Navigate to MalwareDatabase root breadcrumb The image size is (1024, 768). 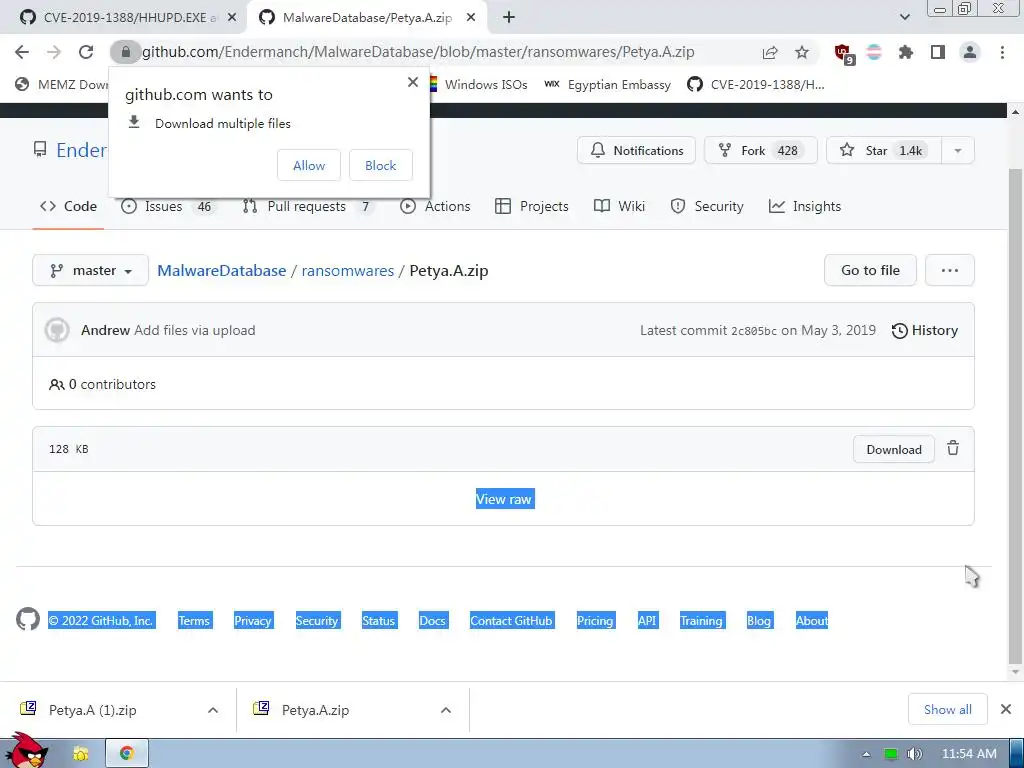click(x=221, y=270)
